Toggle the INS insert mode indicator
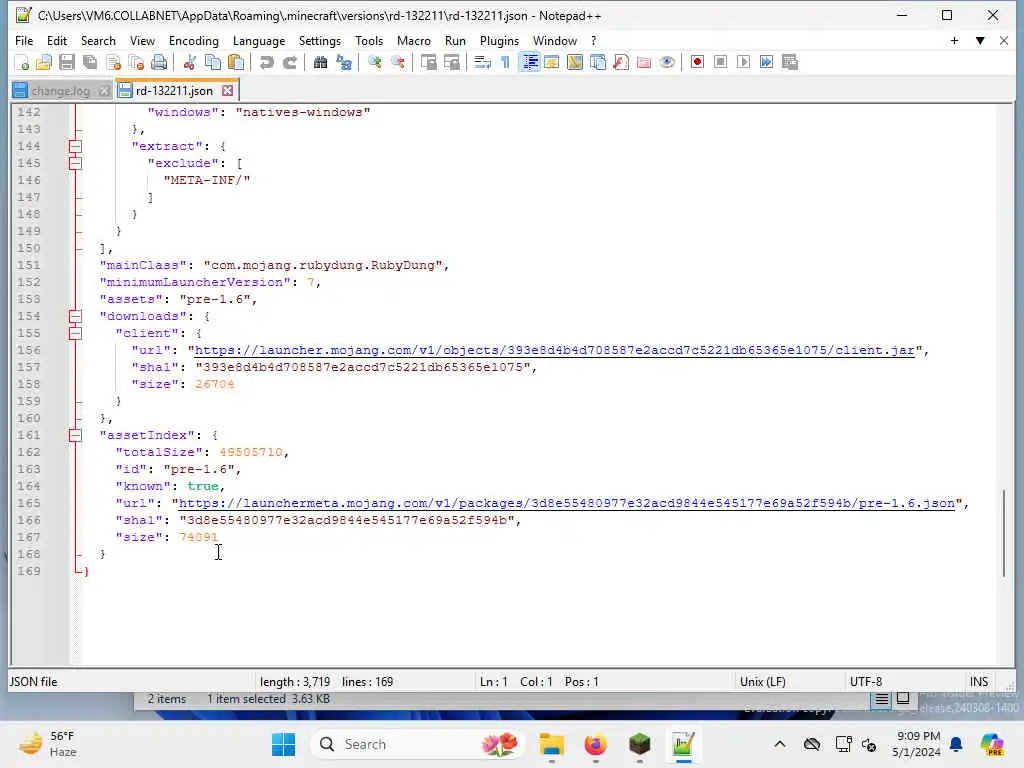The height and width of the screenshot is (768, 1024). coord(978,682)
